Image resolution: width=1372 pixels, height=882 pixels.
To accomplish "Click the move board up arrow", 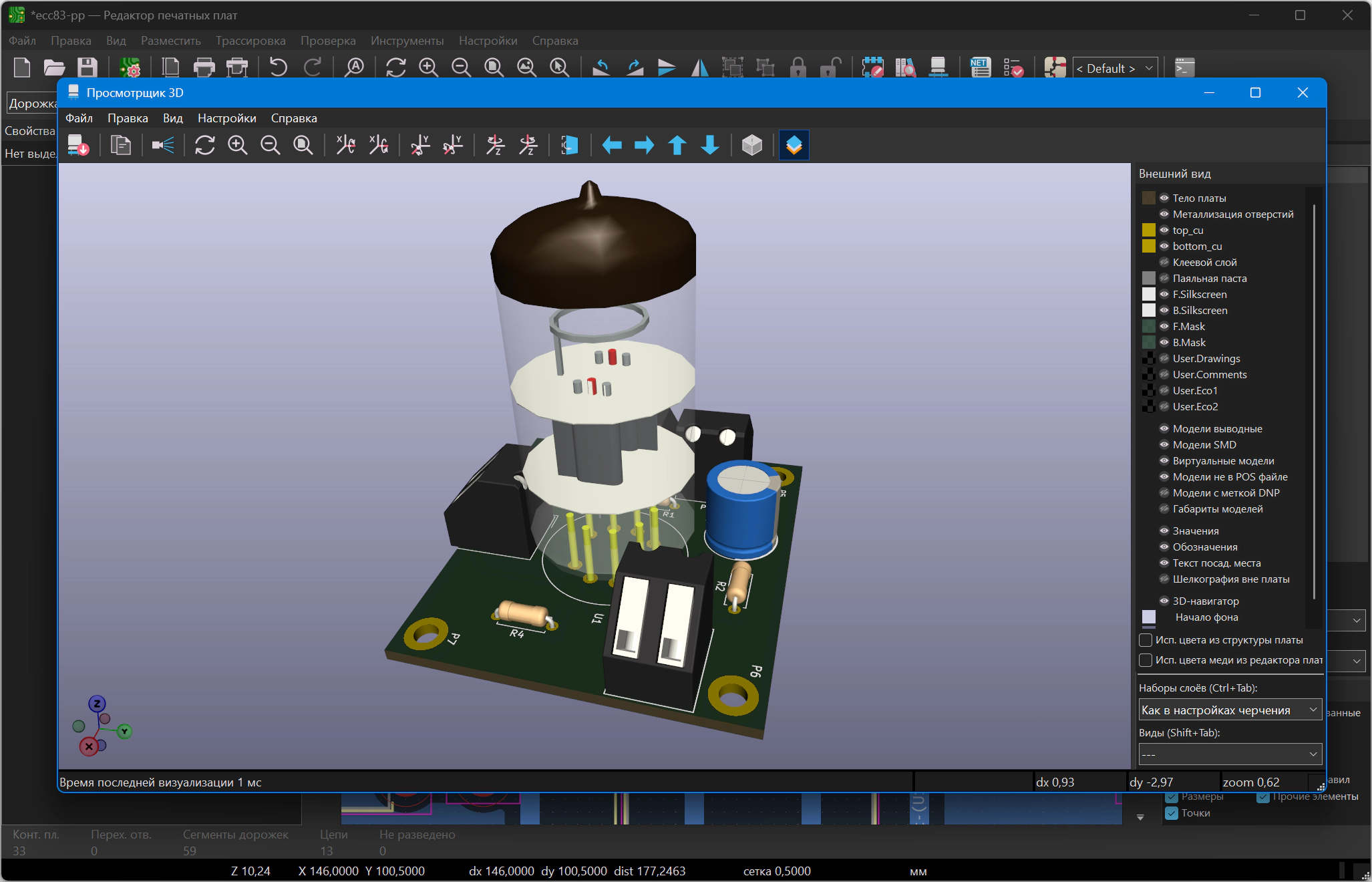I will click(677, 145).
